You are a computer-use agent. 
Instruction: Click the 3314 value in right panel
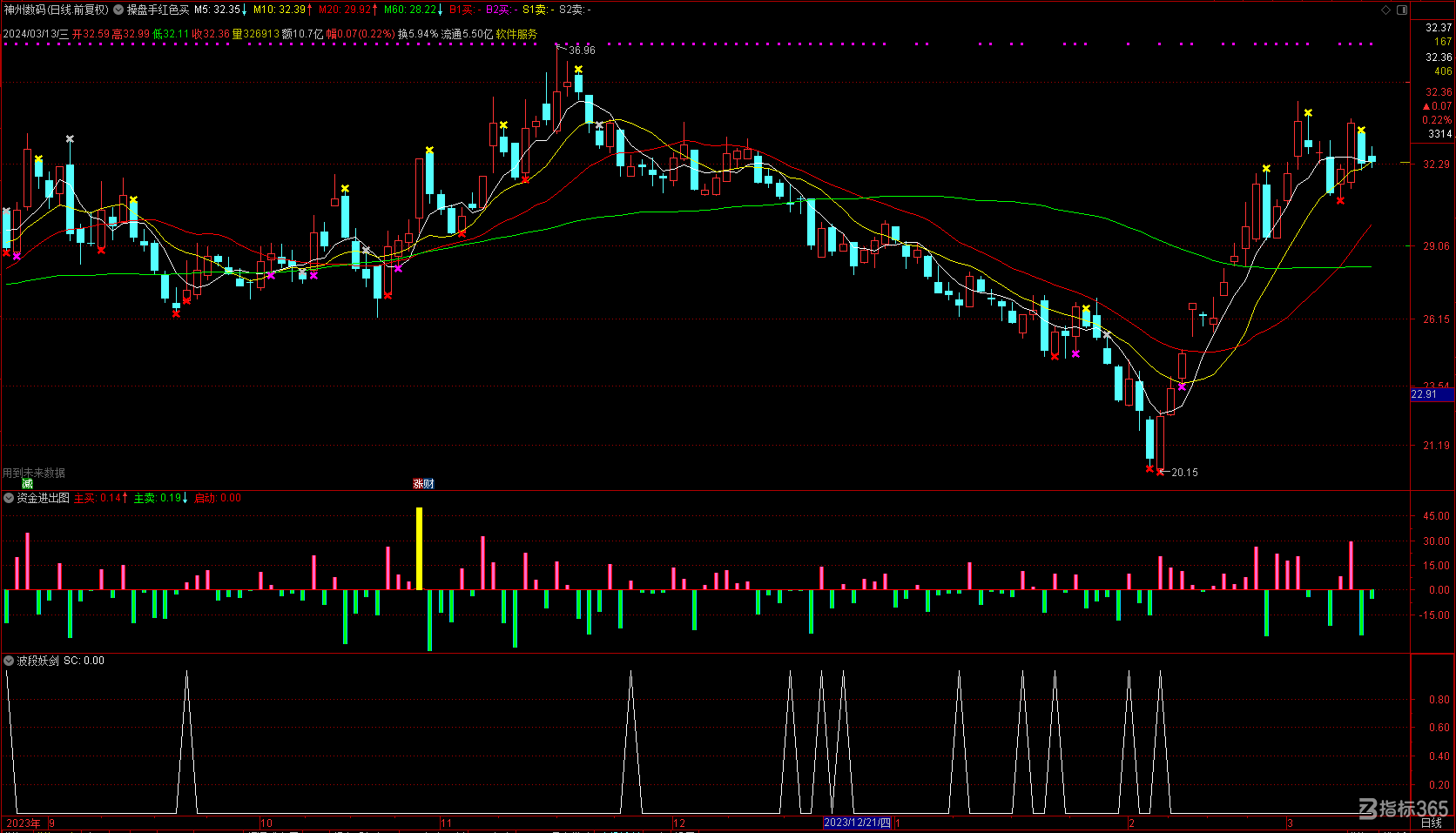point(1440,134)
